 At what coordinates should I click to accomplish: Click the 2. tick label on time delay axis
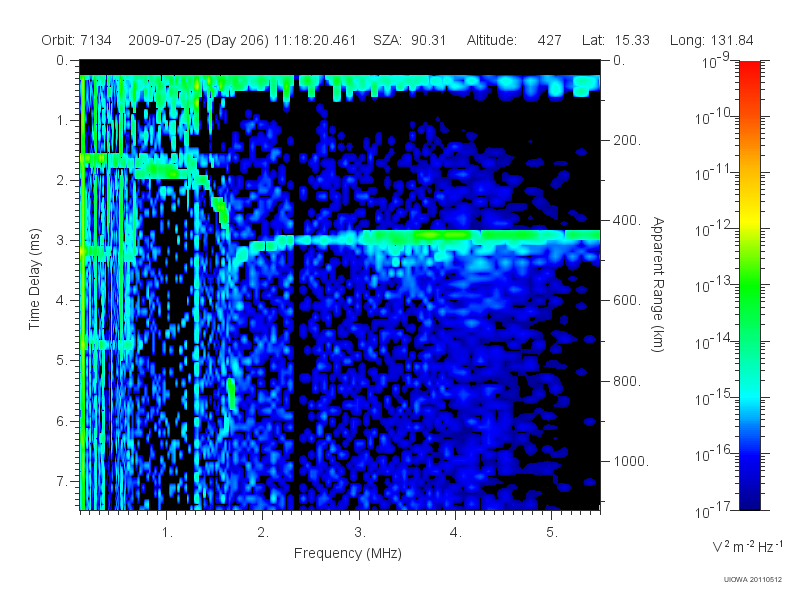pyautogui.click(x=62, y=181)
